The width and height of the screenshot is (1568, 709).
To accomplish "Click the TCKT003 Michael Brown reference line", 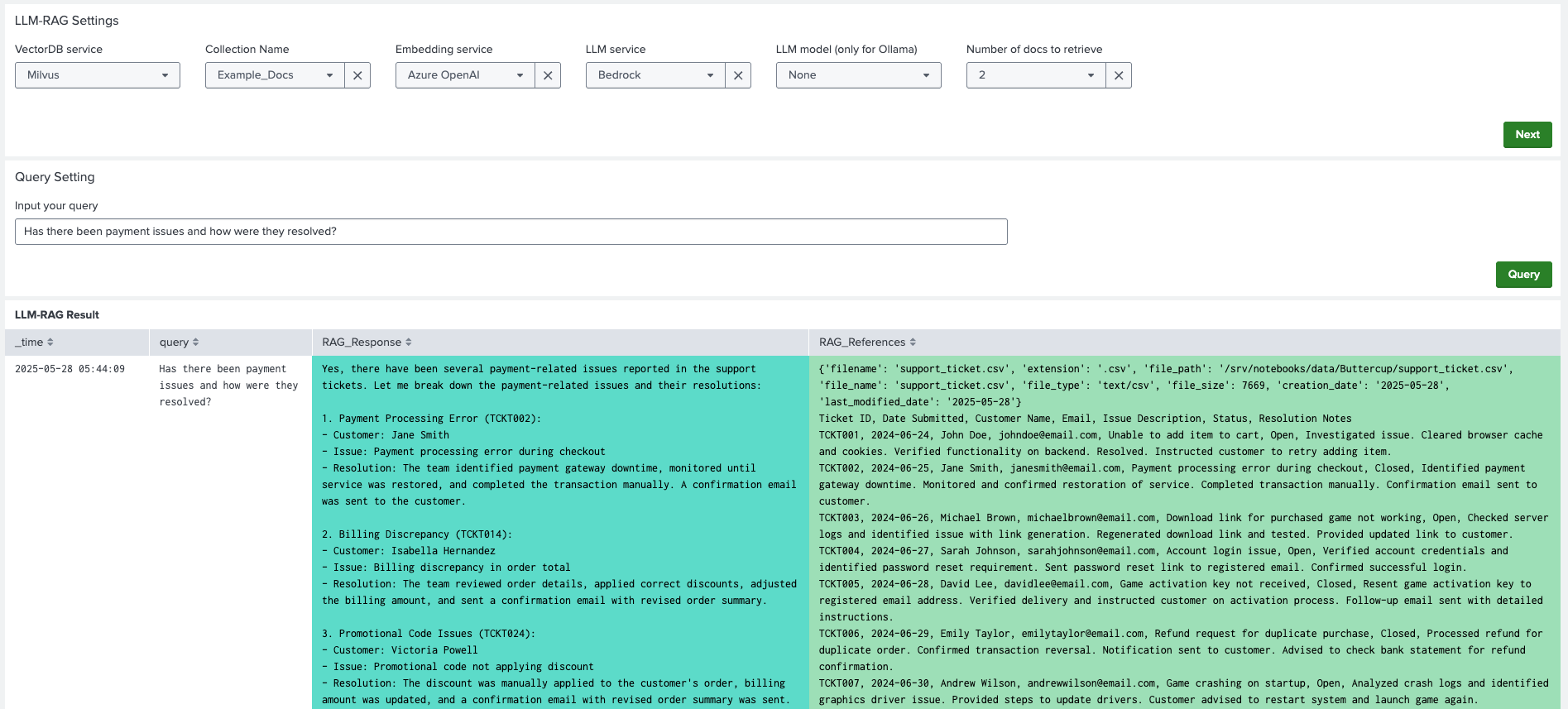I will [x=1183, y=526].
